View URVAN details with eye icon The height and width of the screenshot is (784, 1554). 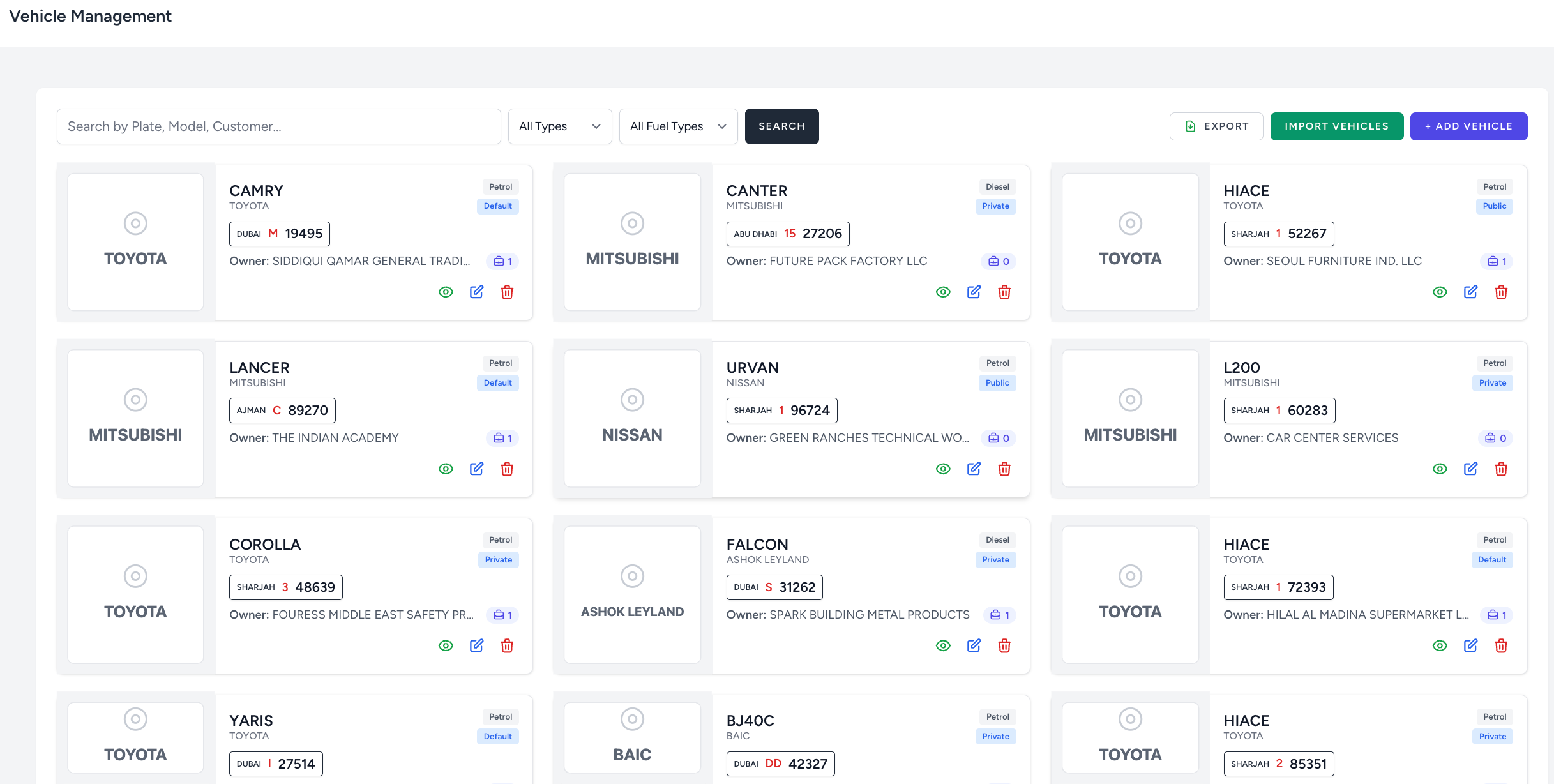[943, 469]
